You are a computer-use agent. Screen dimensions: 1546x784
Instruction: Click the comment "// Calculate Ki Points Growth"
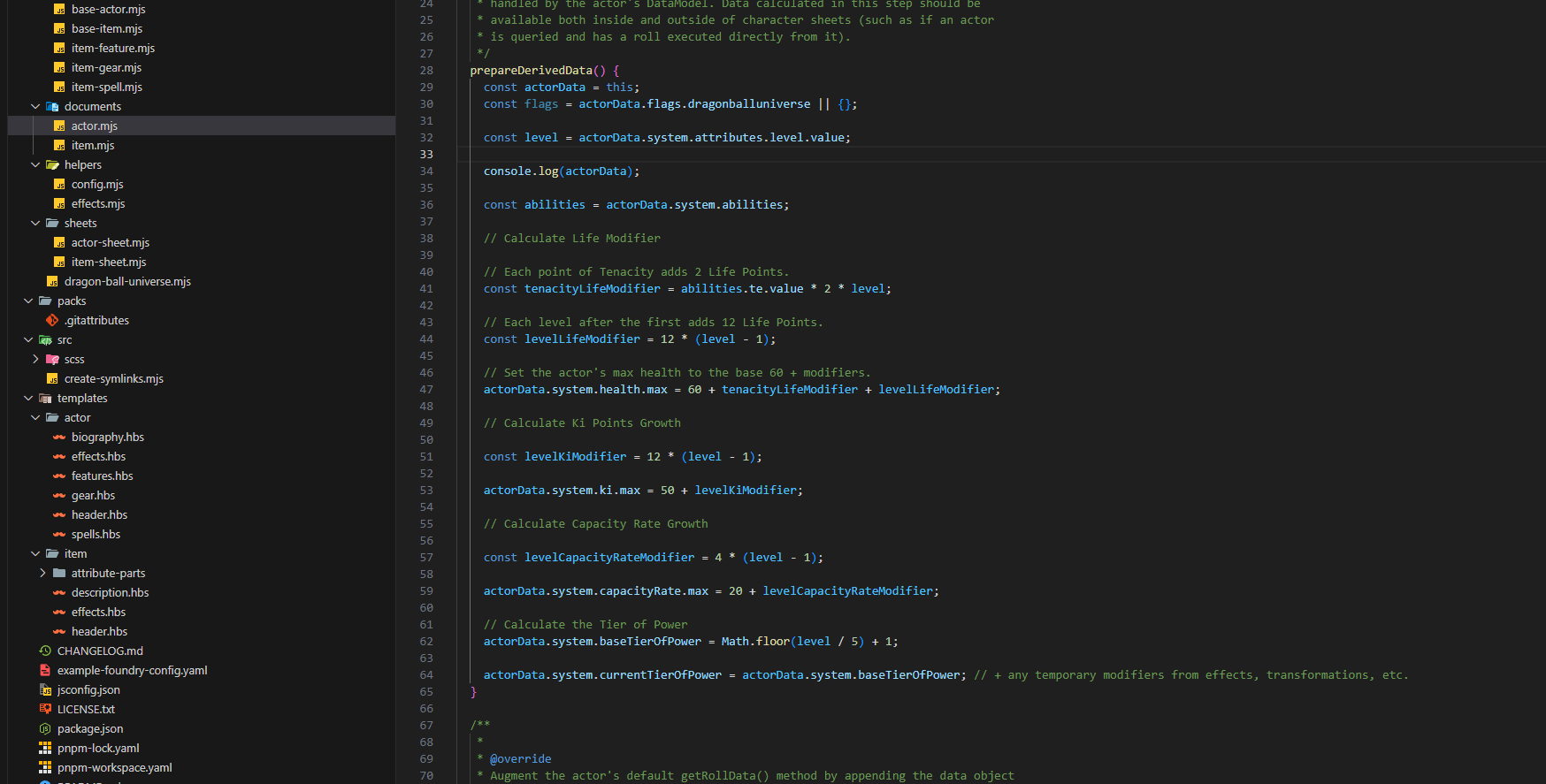click(582, 422)
